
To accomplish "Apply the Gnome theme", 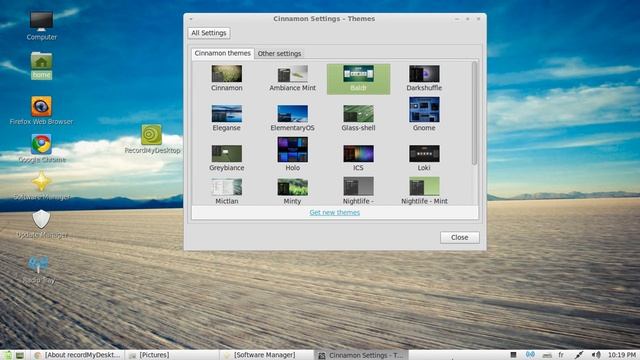I will point(424,114).
